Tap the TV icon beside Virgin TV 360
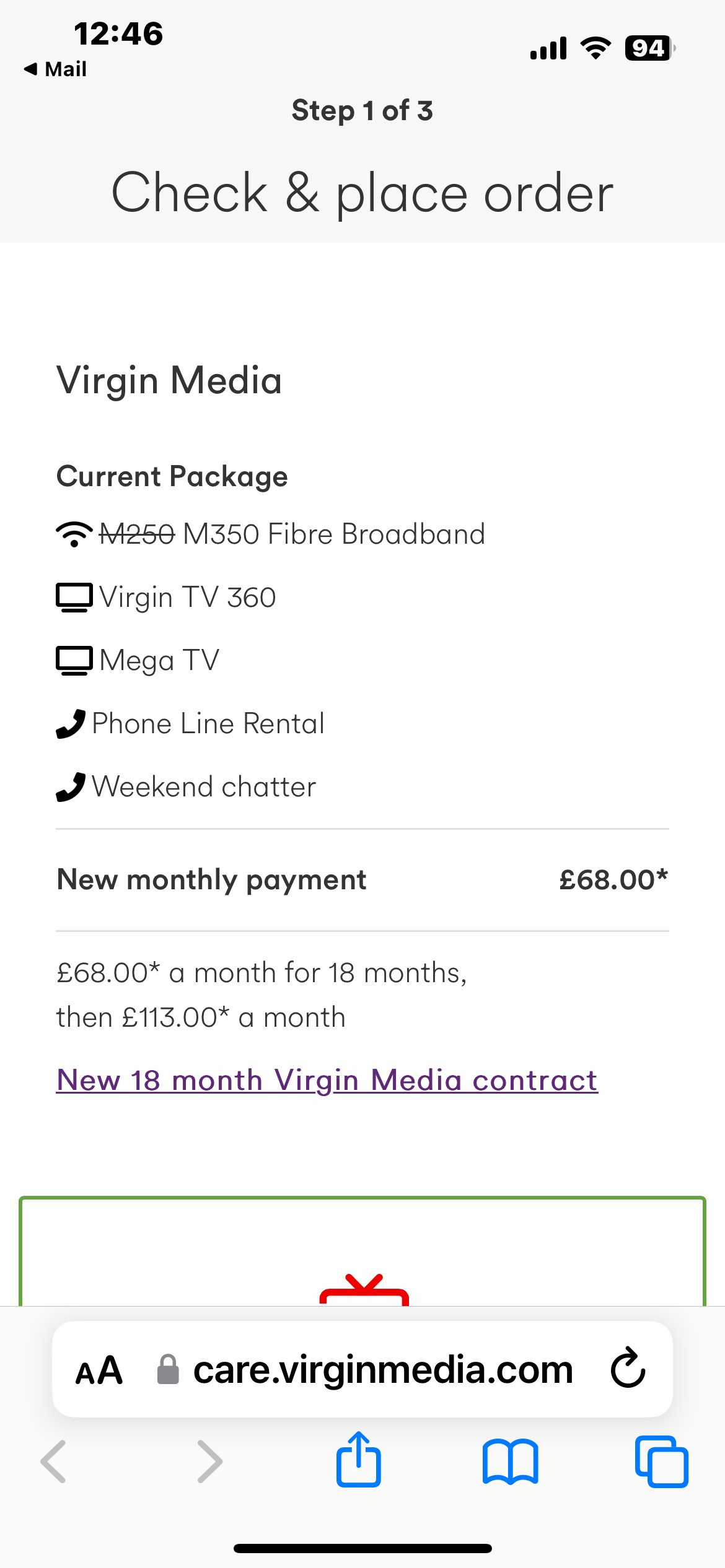Image resolution: width=725 pixels, height=1568 pixels. pos(74,598)
